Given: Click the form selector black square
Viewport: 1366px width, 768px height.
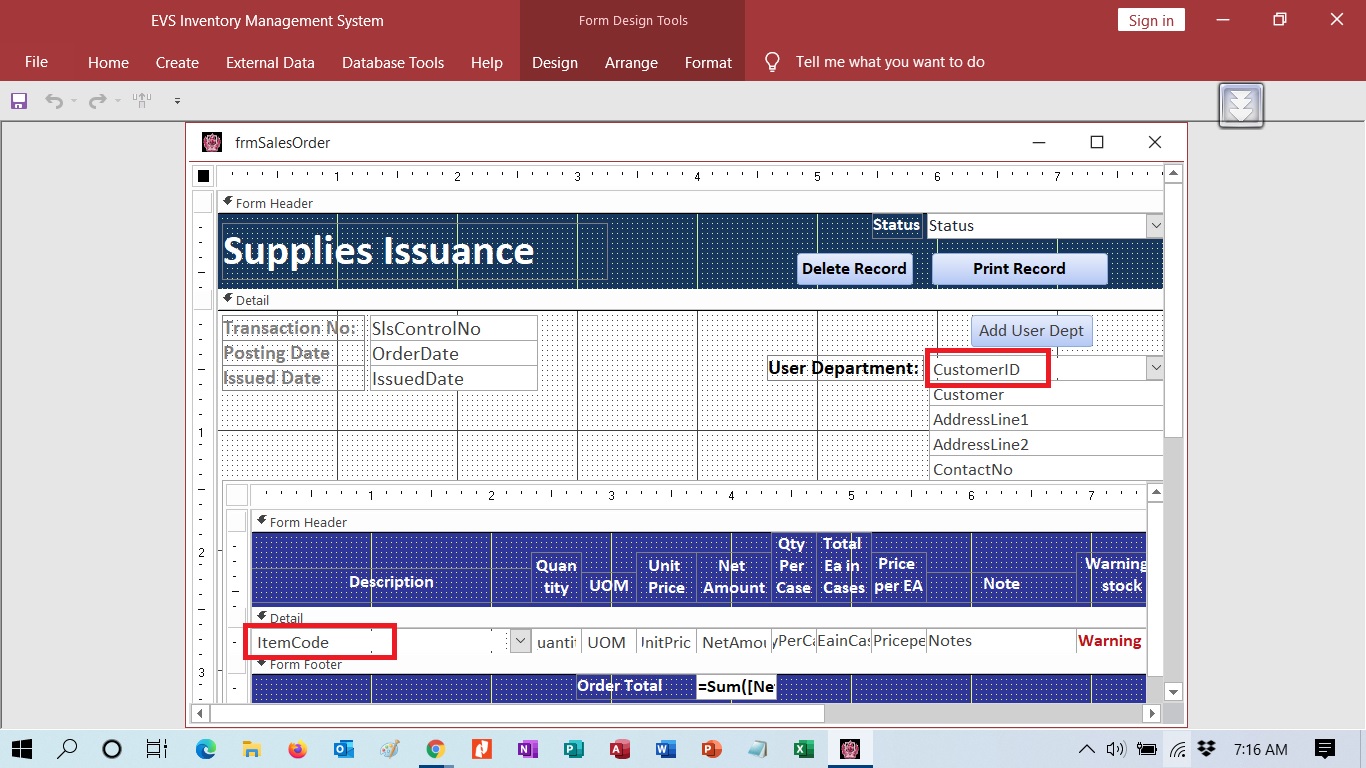Looking at the screenshot, I should [204, 176].
